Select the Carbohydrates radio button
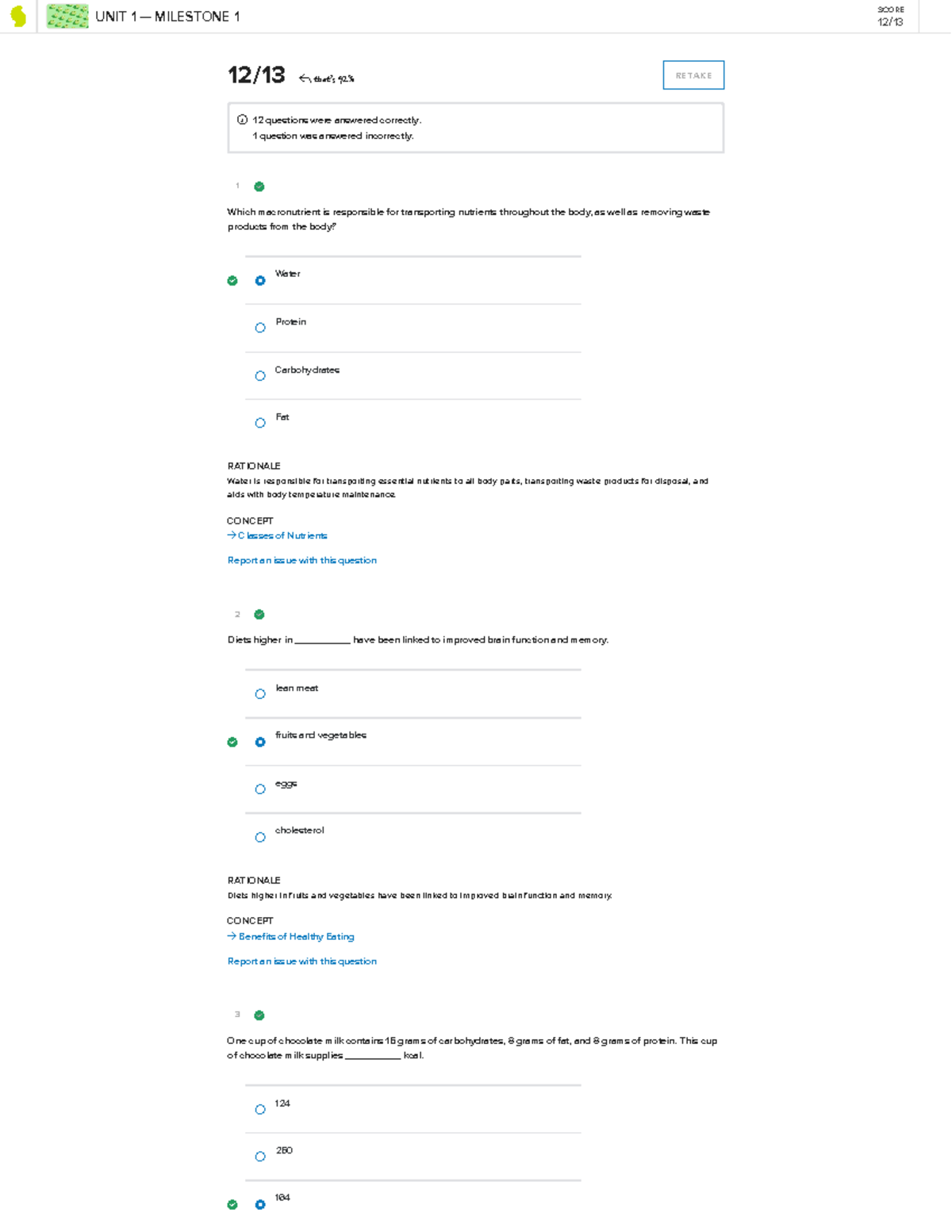This screenshot has width=952, height=1232. click(x=259, y=375)
